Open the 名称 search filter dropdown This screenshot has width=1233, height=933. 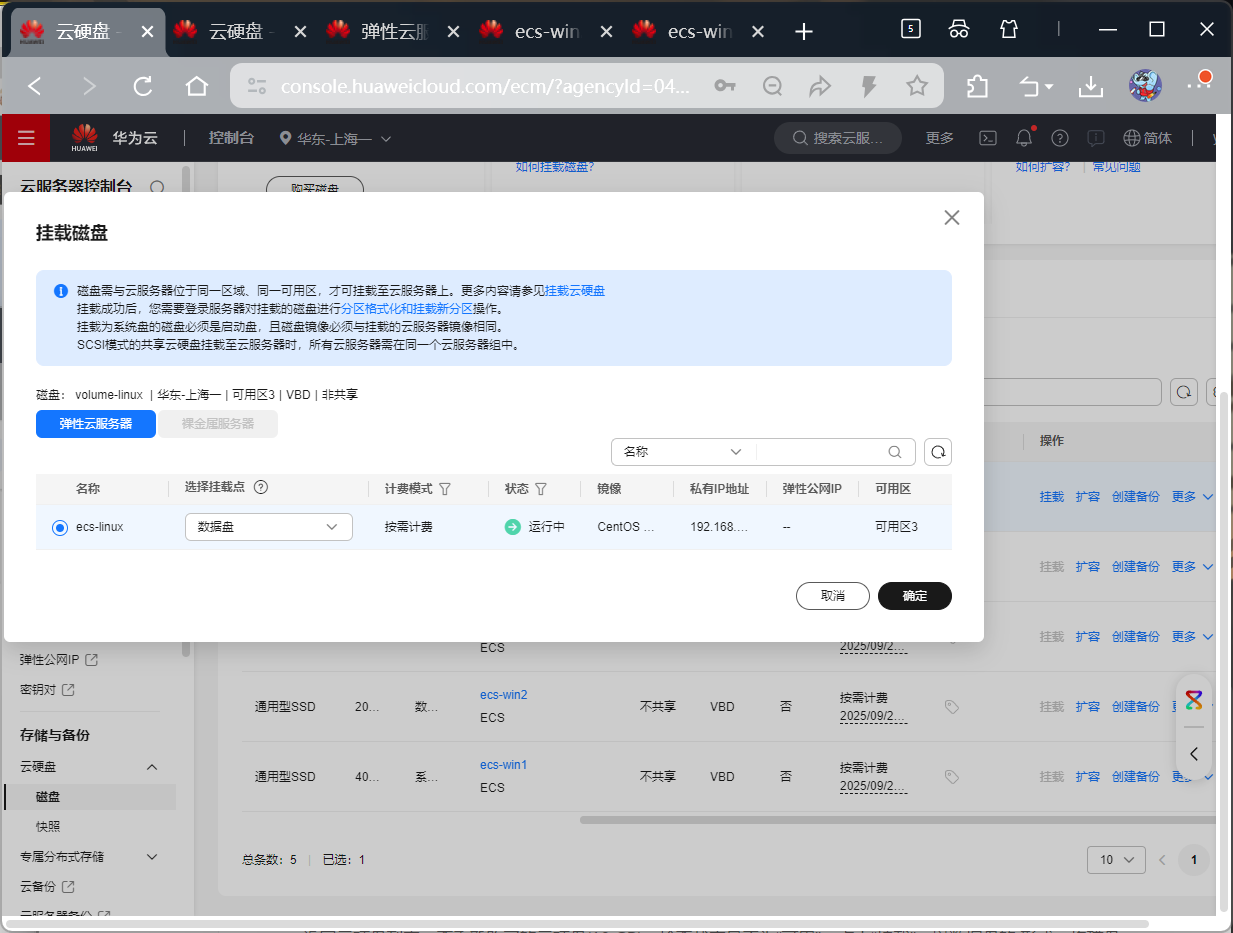pyautogui.click(x=684, y=452)
